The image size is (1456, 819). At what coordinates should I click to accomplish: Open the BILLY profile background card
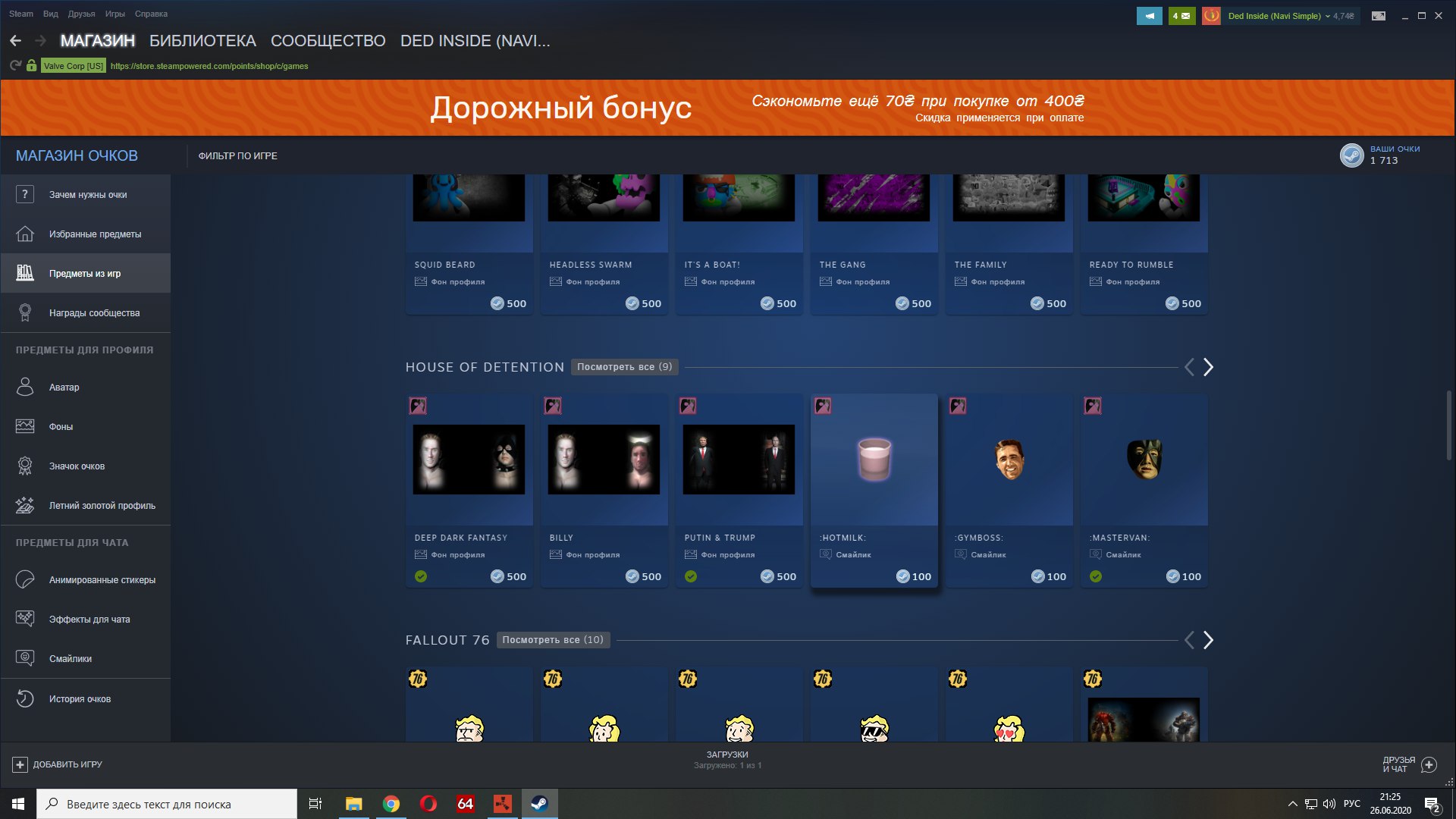[604, 490]
